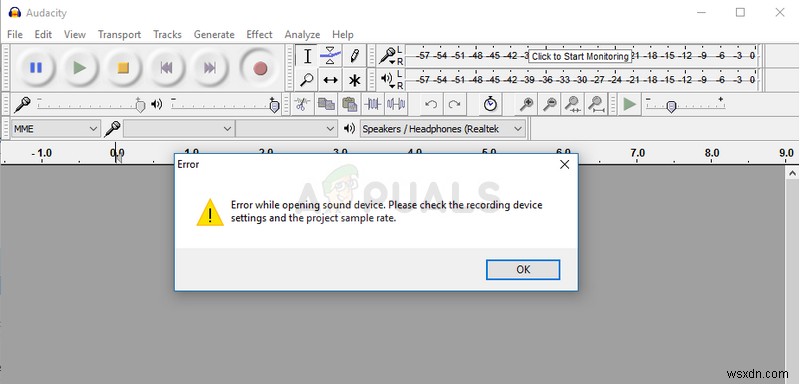
Task: Click the 7.0 mark on timeline ruler
Action: 638,152
